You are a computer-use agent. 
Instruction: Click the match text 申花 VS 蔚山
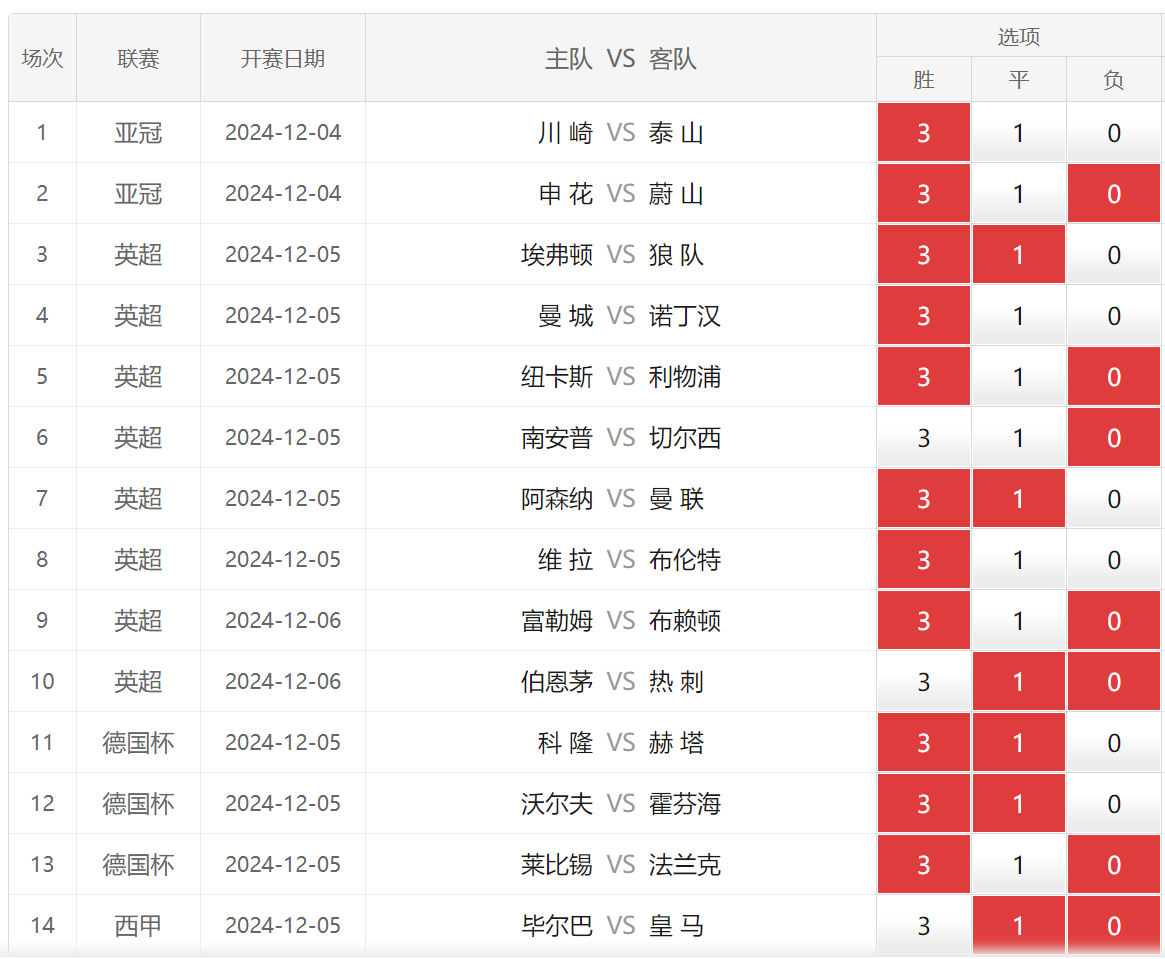[x=621, y=194]
